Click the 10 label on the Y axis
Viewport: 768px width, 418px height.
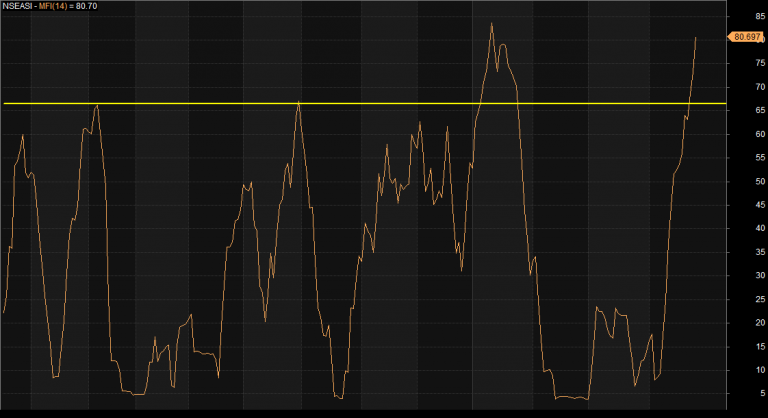(760, 370)
